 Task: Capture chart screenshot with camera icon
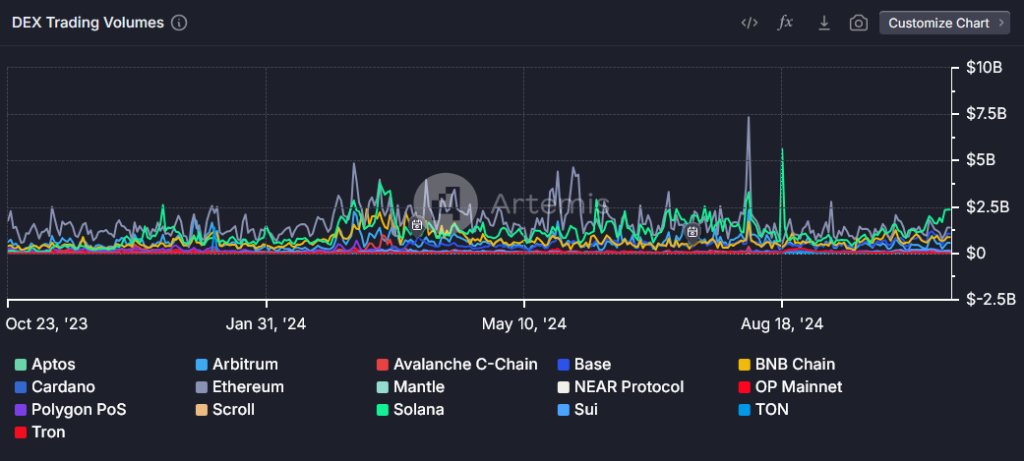858,23
